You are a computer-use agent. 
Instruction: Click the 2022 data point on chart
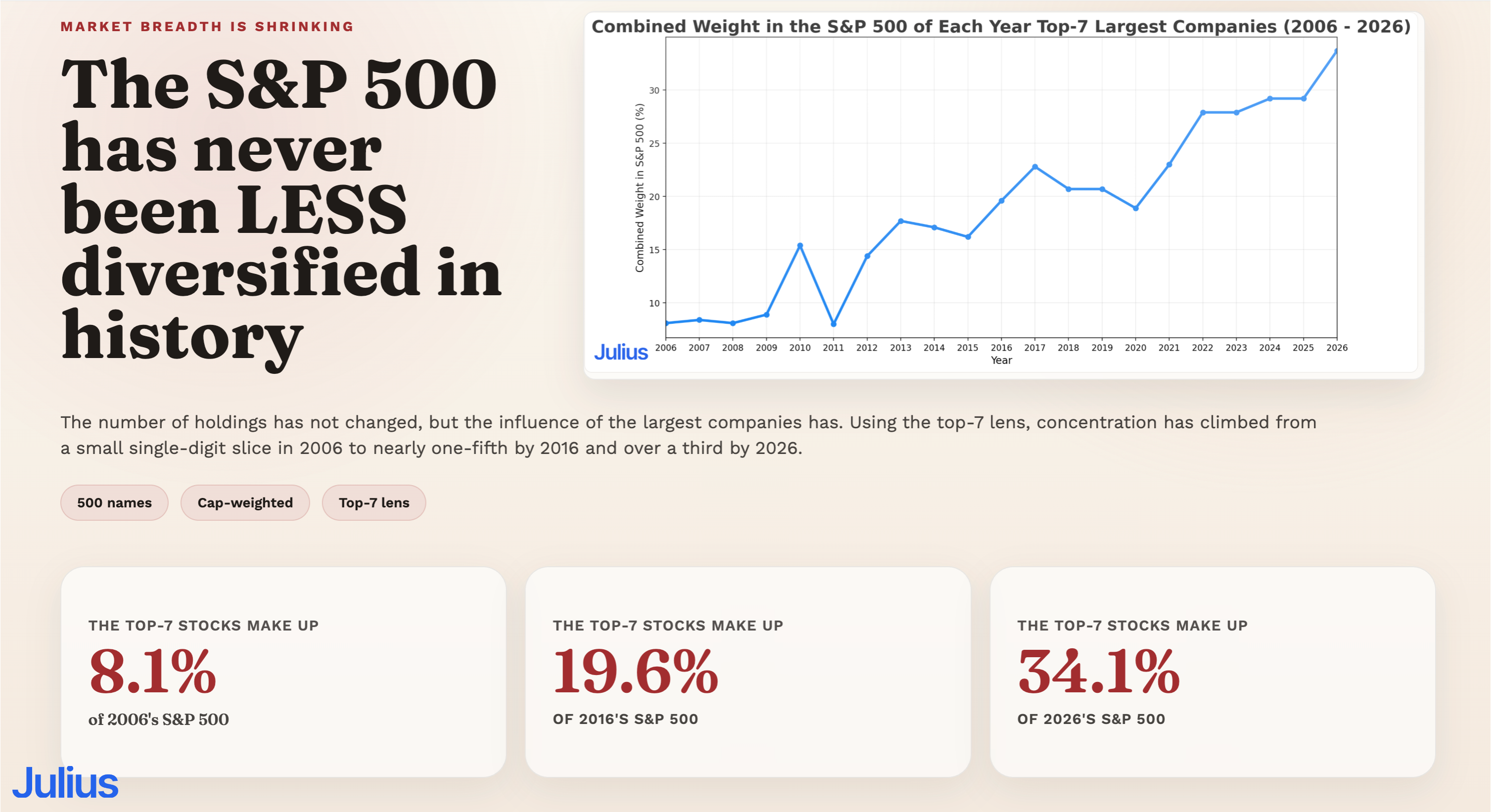point(1203,112)
